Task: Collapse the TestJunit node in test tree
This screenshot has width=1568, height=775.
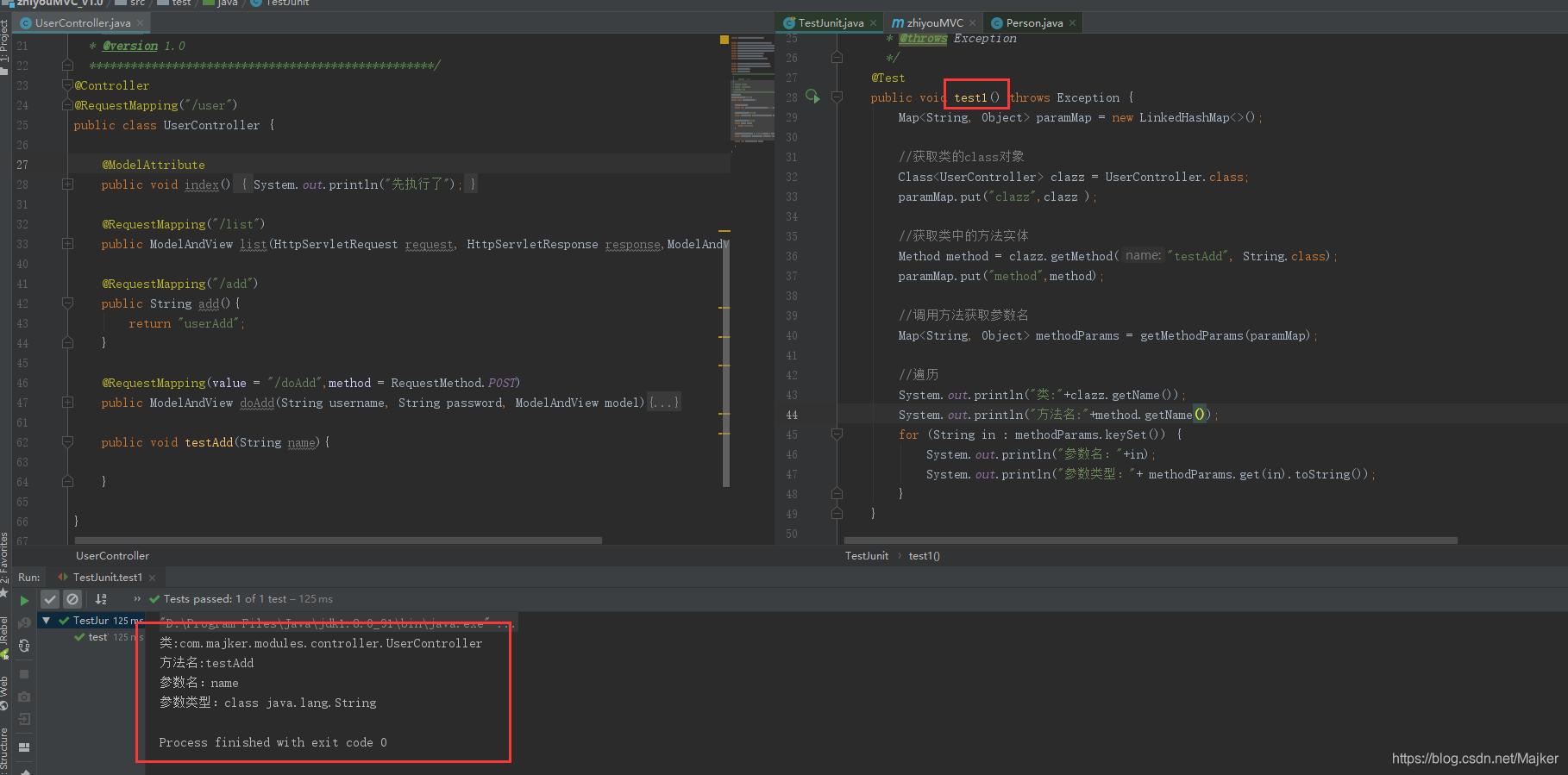Action: click(46, 621)
